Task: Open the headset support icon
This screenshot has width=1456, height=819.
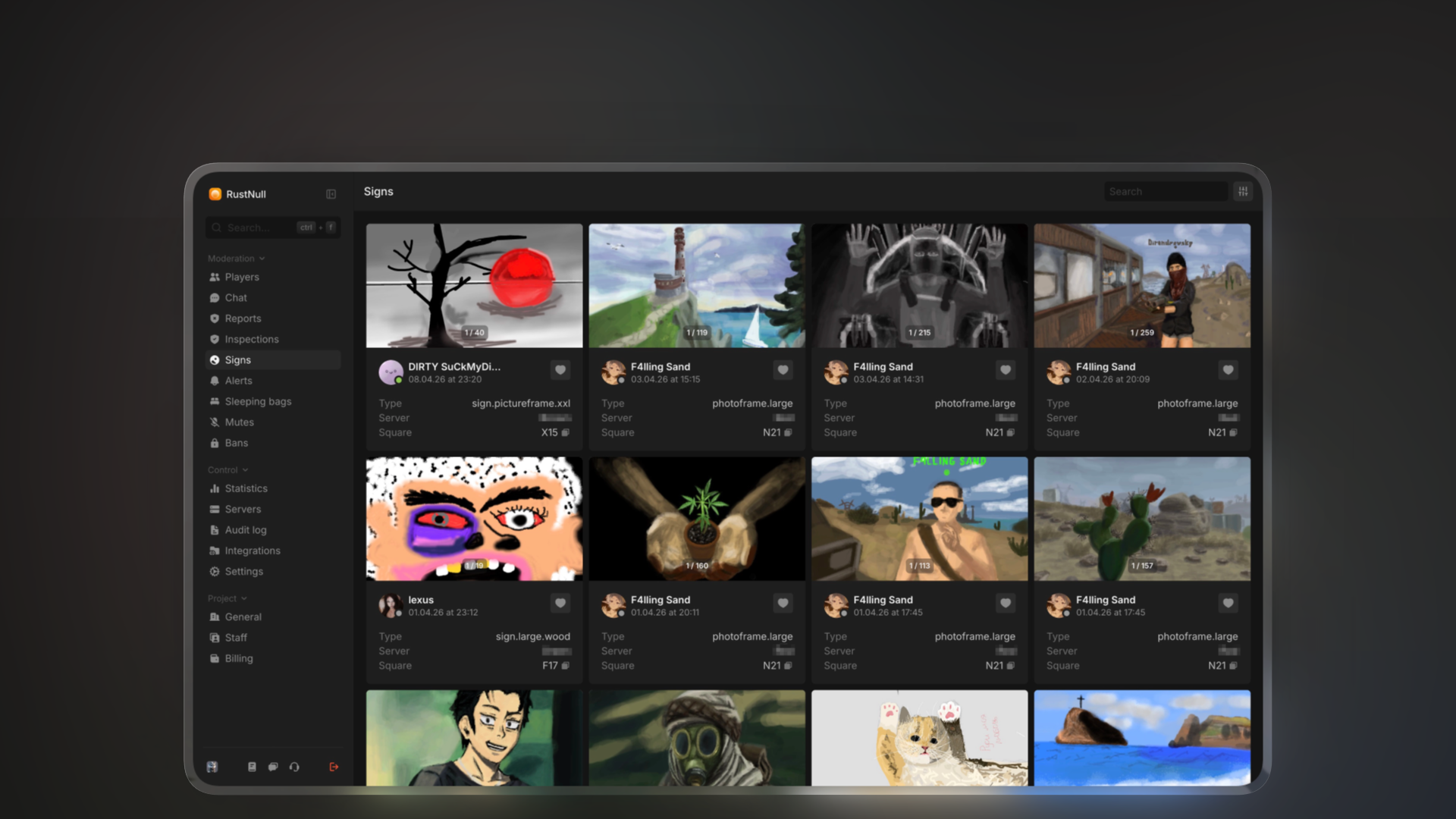Action: pos(294,767)
